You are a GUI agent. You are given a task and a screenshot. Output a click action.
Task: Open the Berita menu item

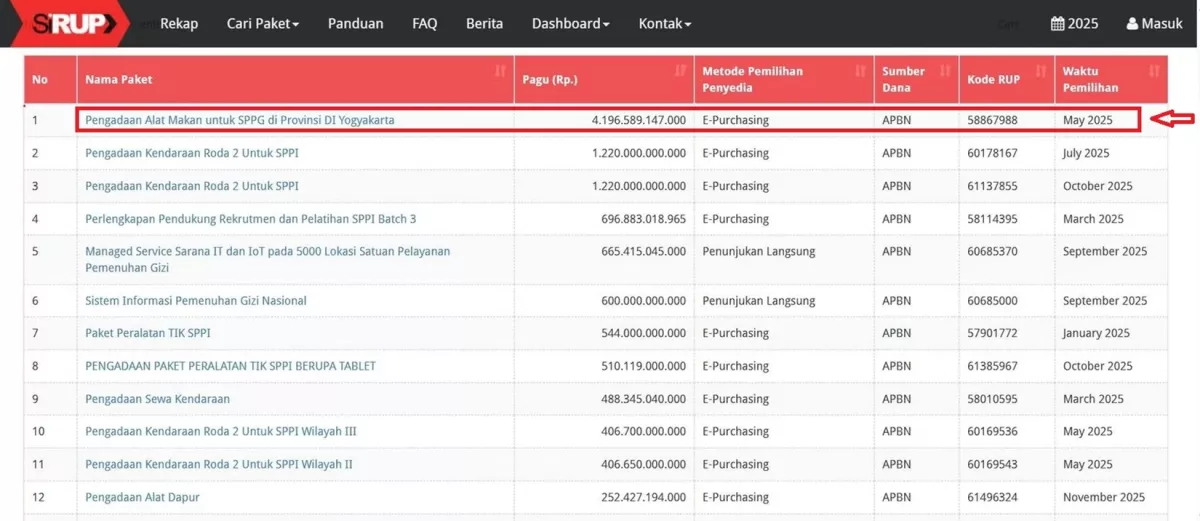[x=485, y=23]
